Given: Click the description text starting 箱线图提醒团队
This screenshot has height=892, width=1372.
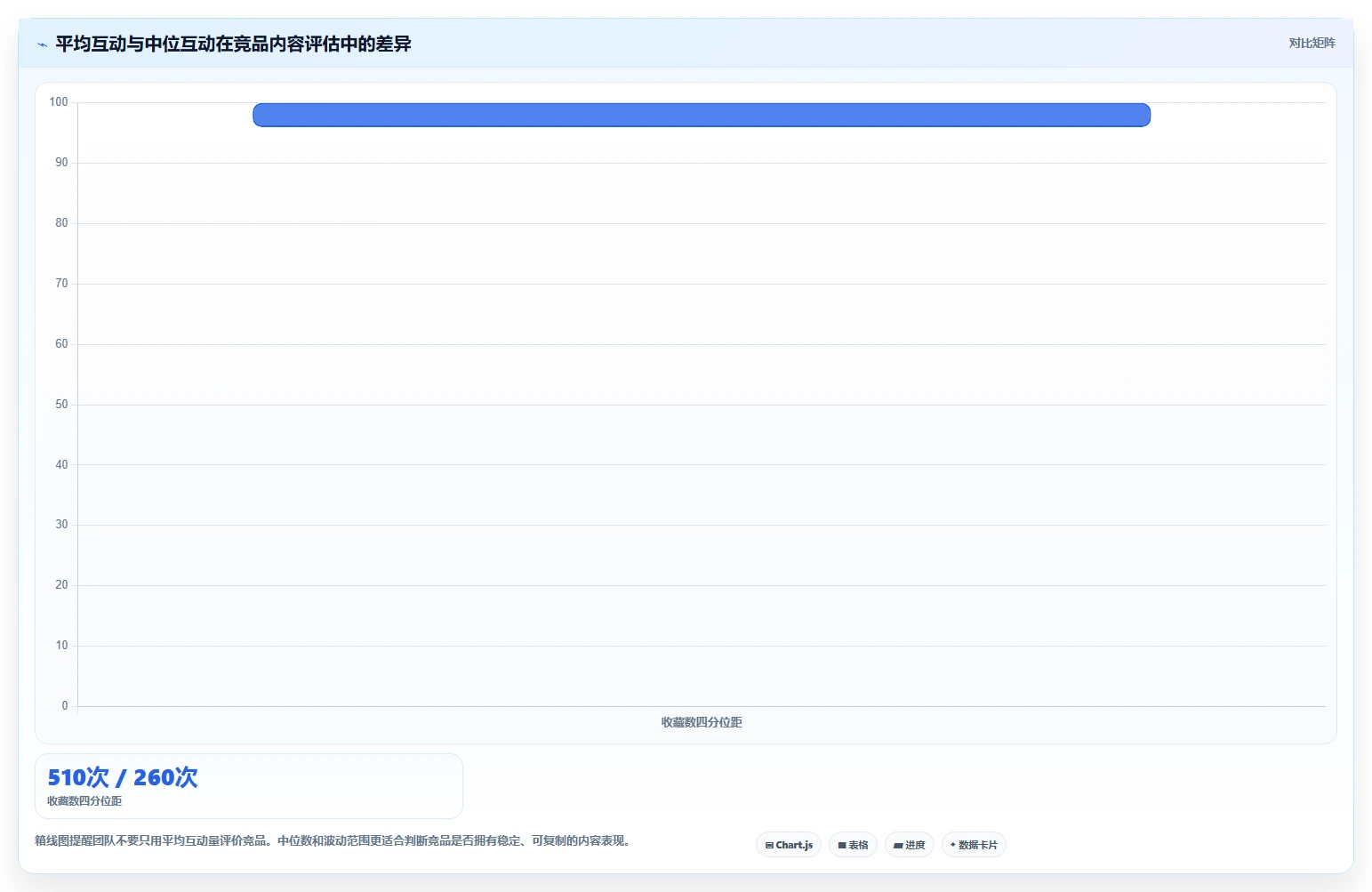Looking at the screenshot, I should [333, 840].
